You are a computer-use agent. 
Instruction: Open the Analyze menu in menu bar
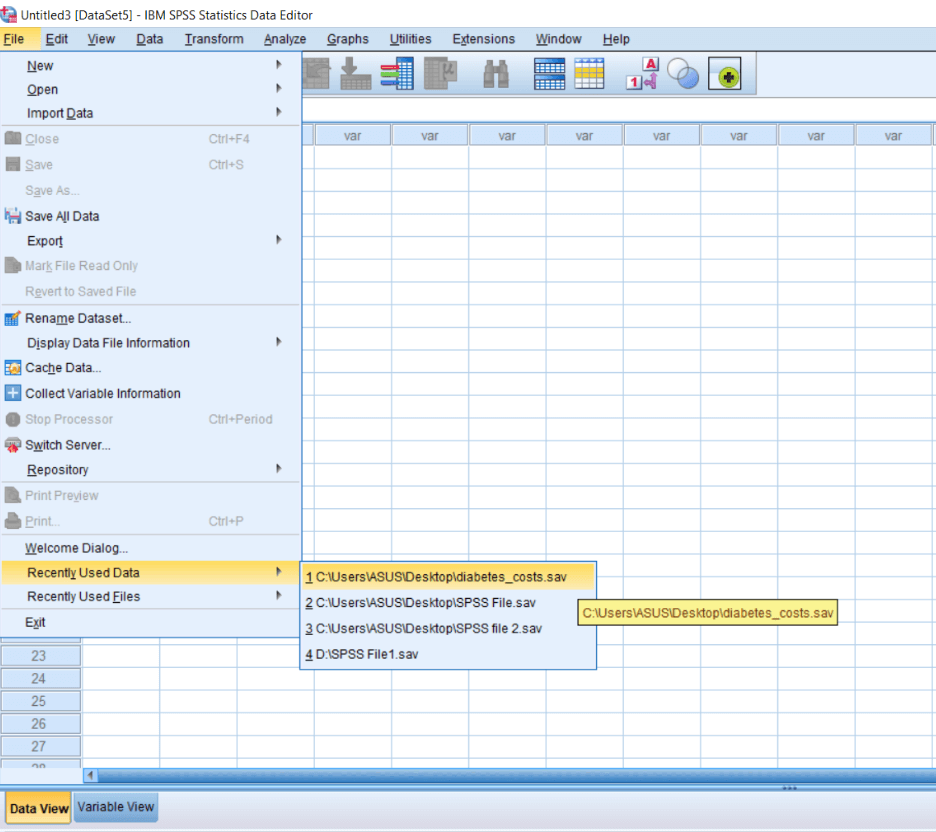[x=285, y=39]
